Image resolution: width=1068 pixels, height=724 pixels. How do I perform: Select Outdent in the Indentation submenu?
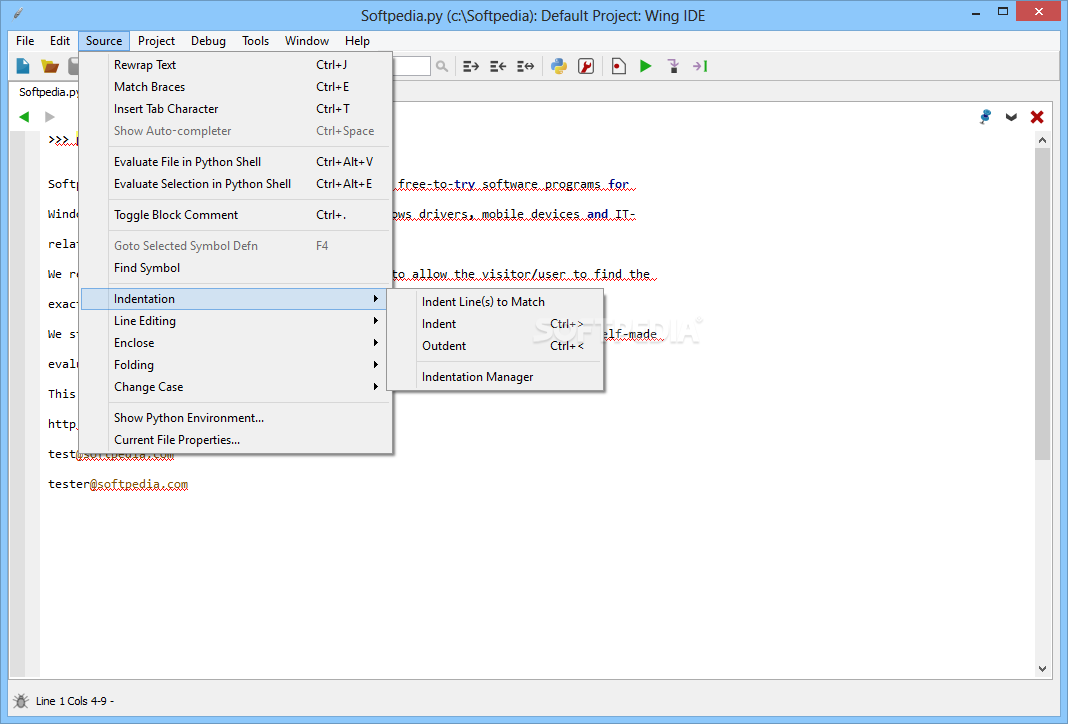[x=495, y=346]
